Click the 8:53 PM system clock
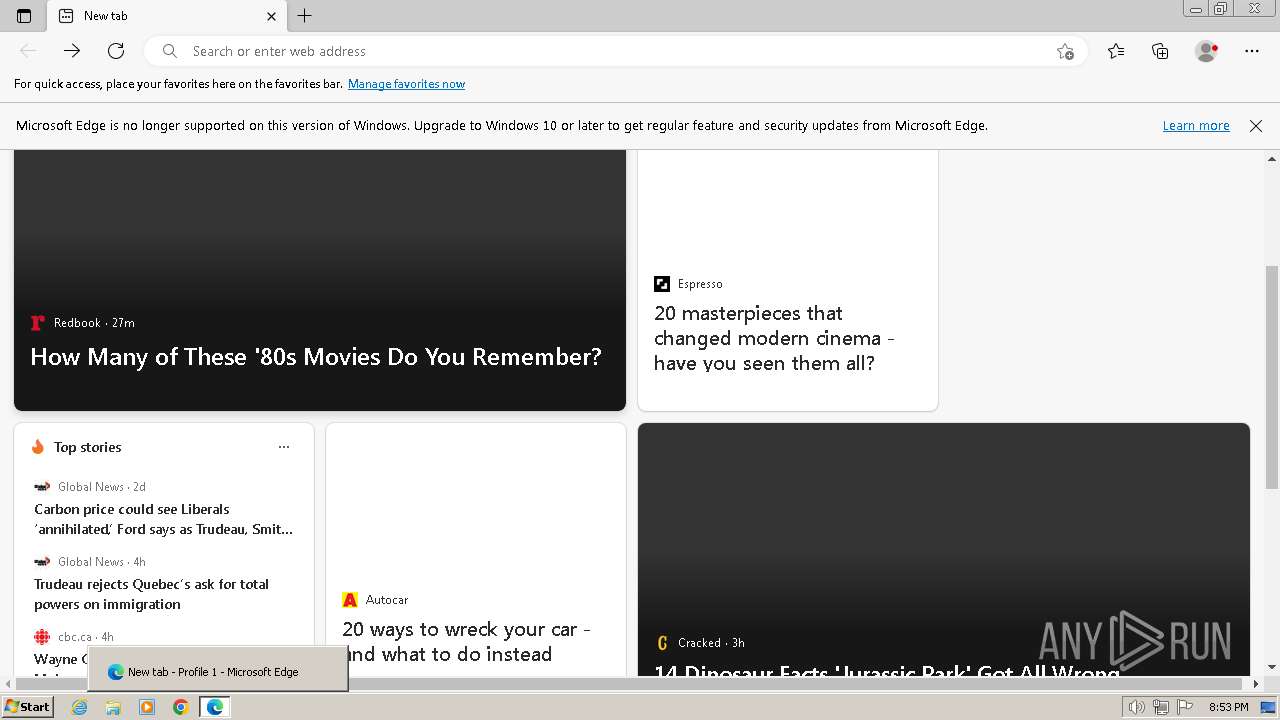 click(x=1228, y=707)
